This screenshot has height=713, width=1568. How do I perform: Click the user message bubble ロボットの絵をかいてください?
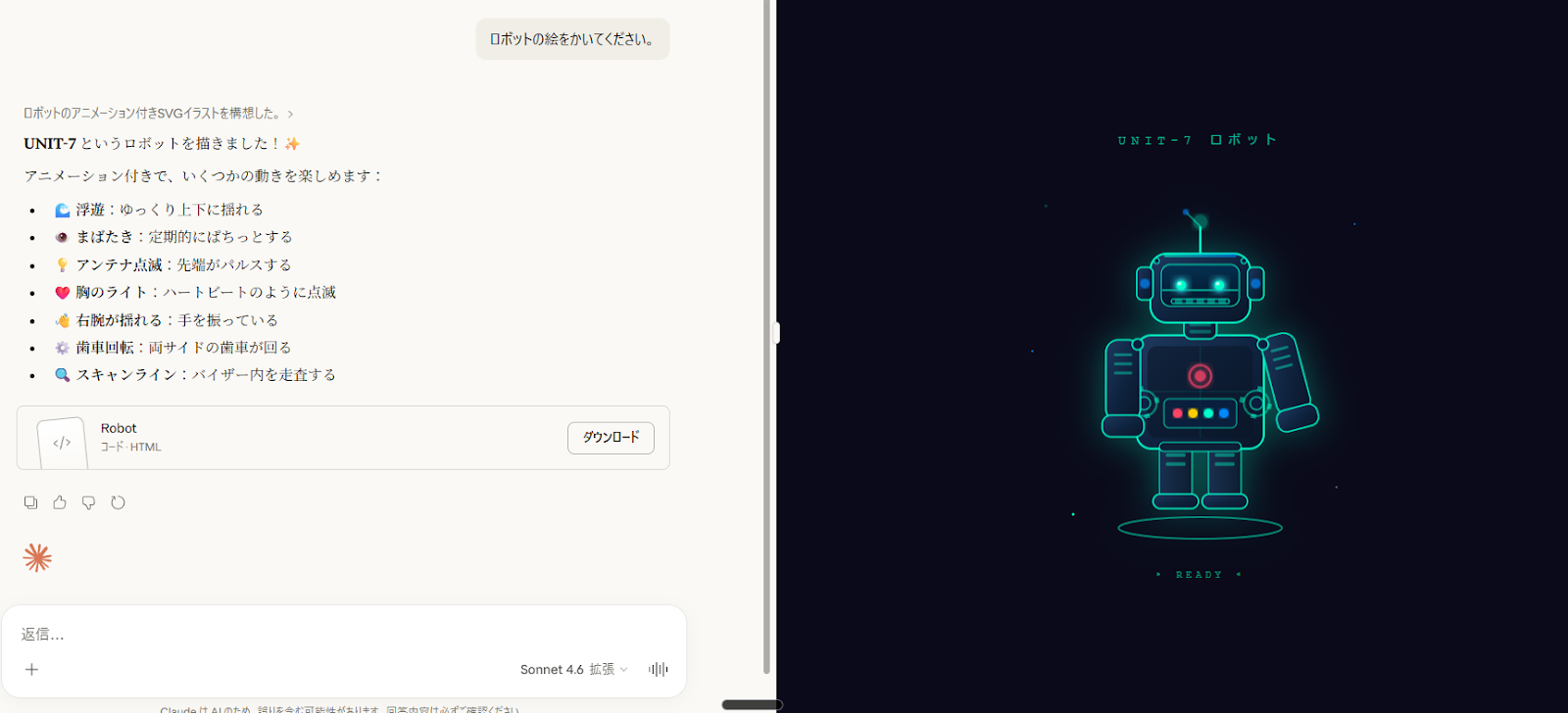coord(572,39)
